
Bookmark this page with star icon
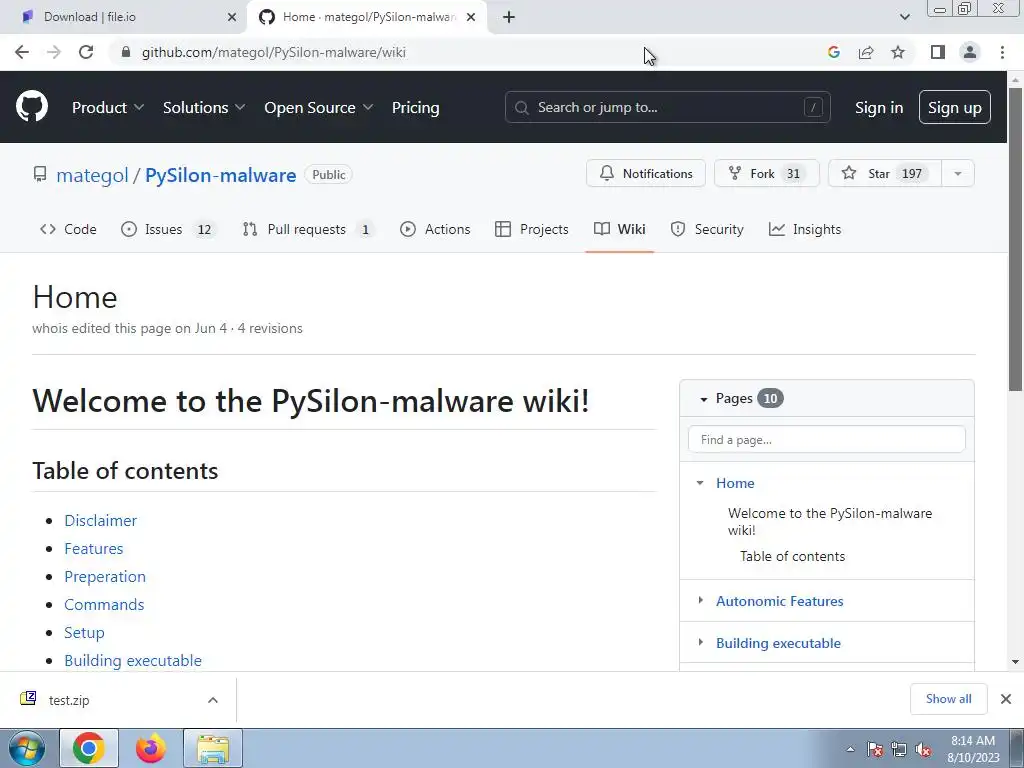click(898, 52)
